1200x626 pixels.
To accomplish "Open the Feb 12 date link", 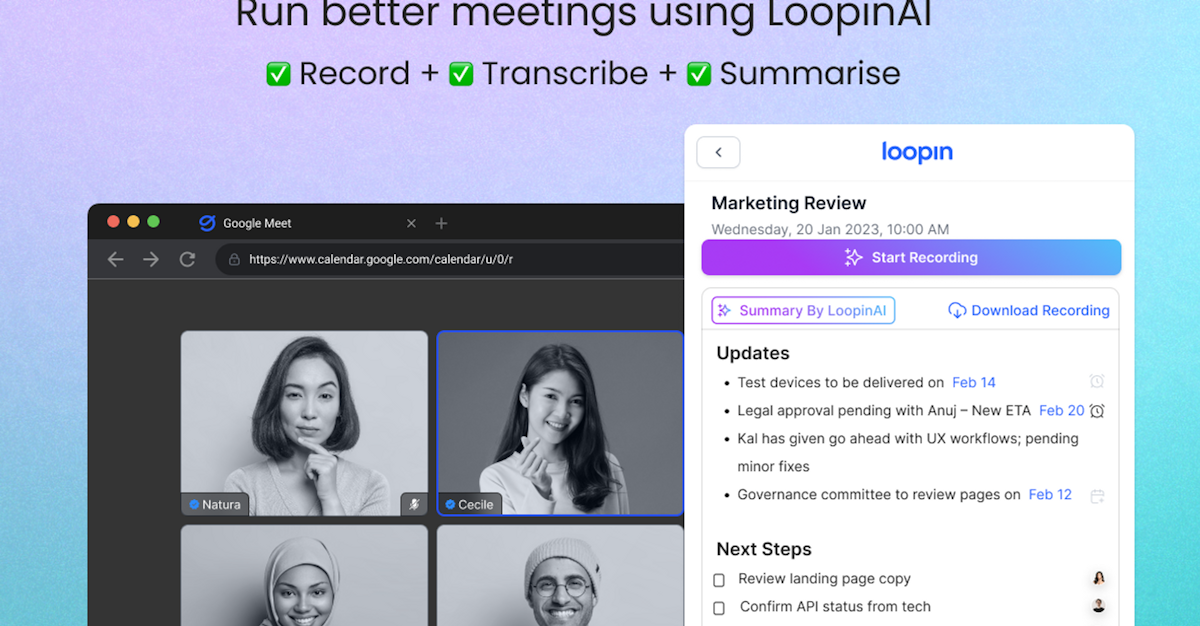I will click(1050, 494).
